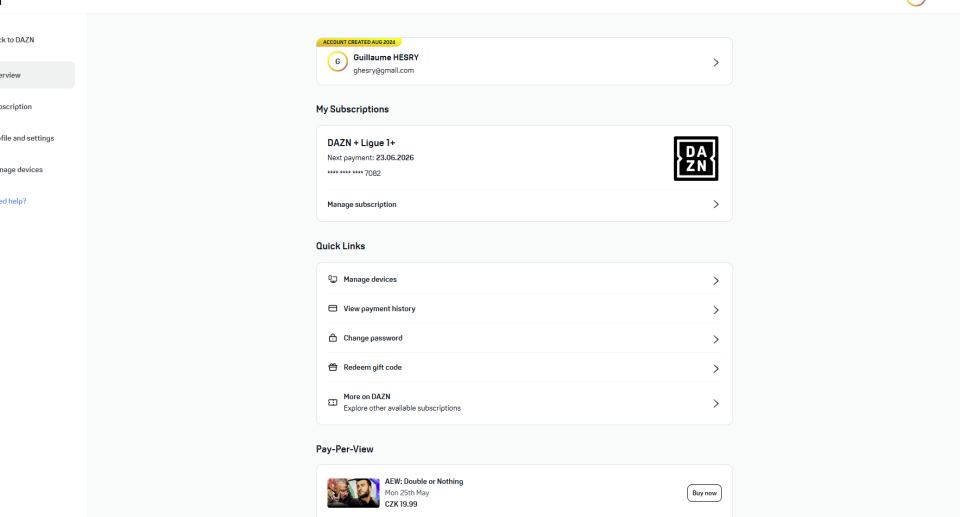Screen dimensions: 960x517
Task: Select the Overview sidebar item
Action: tap(37, 75)
